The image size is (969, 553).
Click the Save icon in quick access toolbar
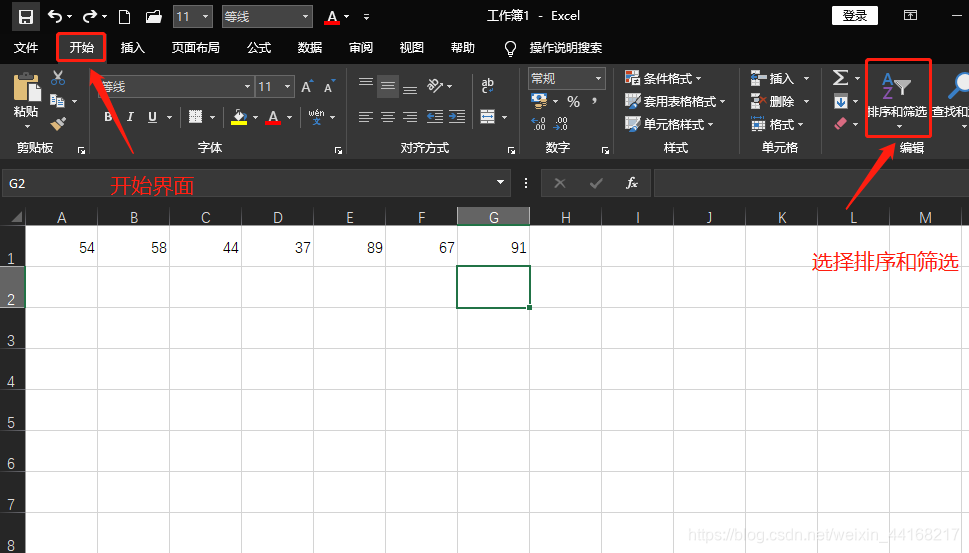25,17
